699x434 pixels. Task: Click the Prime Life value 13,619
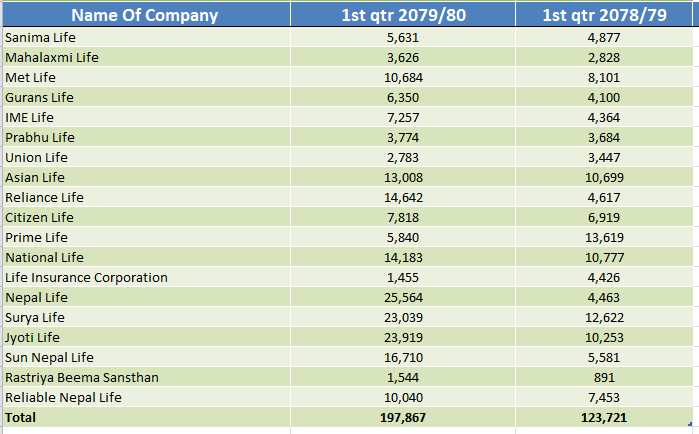tap(604, 237)
